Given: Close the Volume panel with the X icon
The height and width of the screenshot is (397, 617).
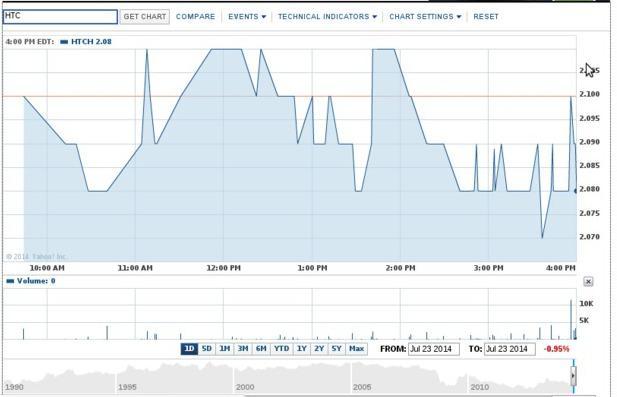Looking at the screenshot, I should click(588, 281).
